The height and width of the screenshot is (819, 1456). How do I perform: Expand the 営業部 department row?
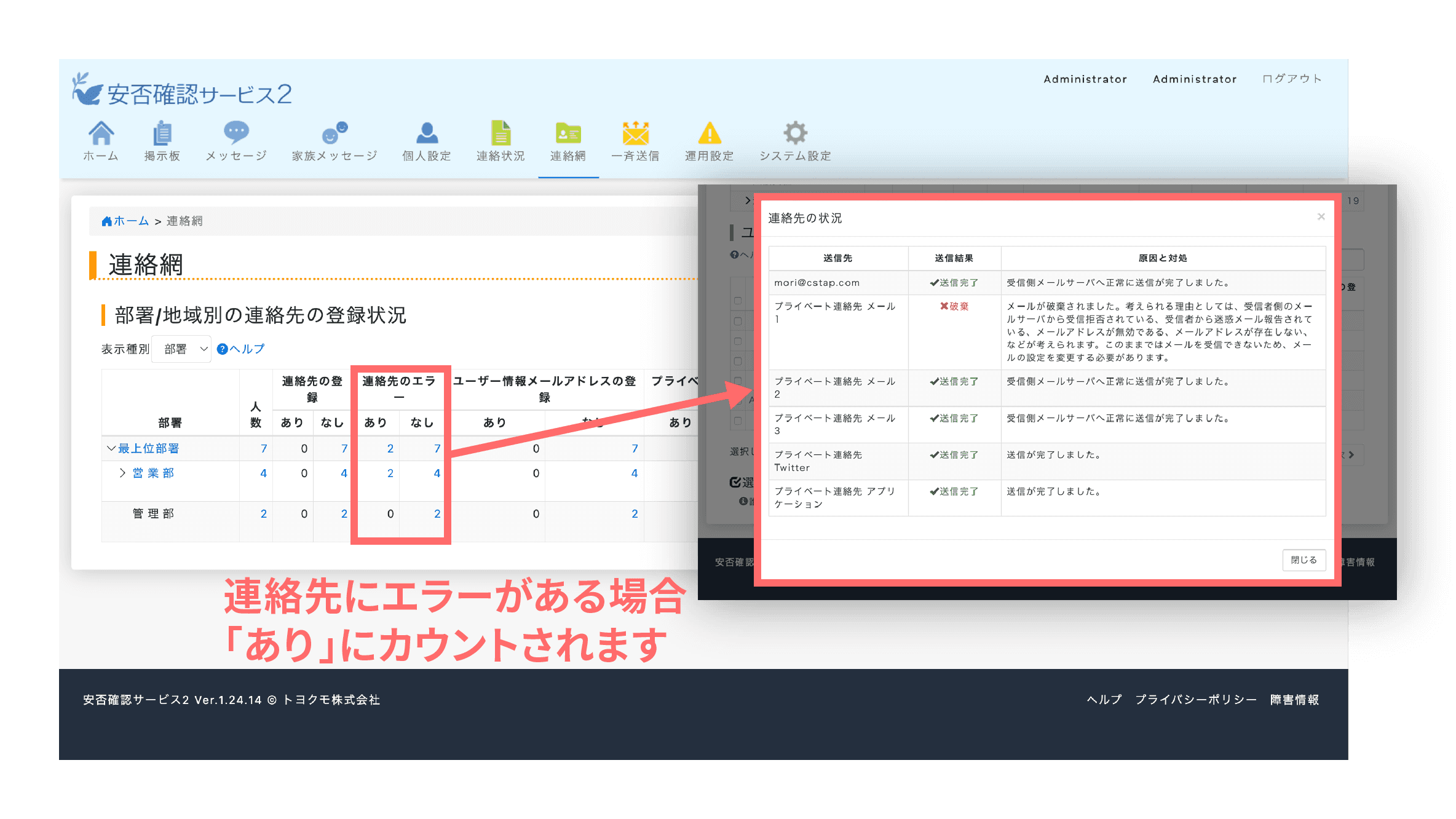tap(121, 473)
